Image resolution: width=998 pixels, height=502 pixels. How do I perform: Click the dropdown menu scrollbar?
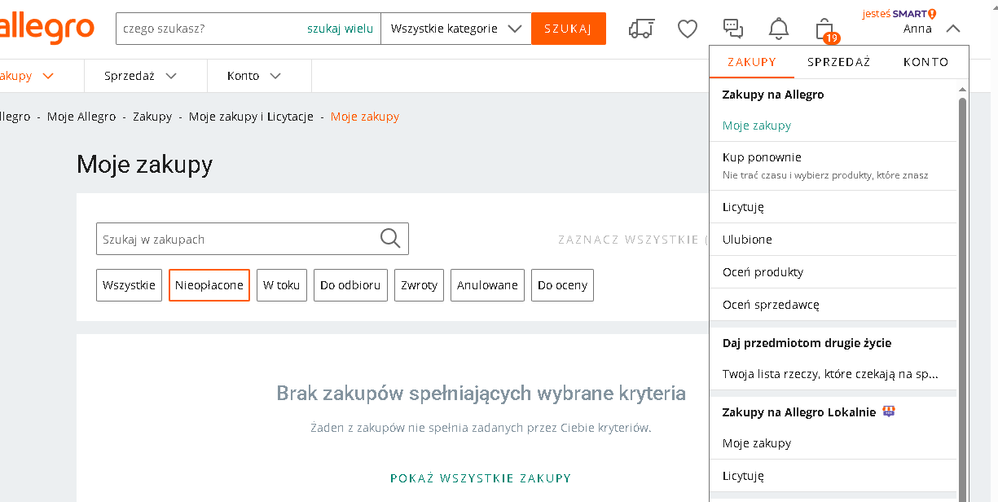[963, 299]
